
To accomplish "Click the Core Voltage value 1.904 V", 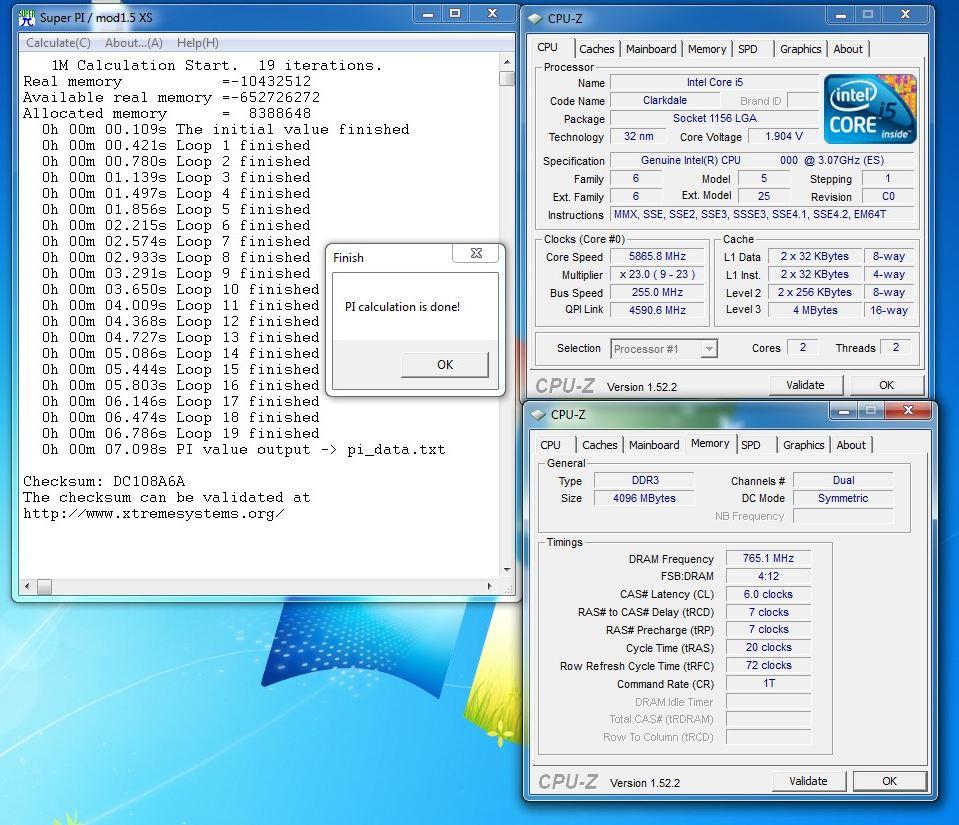I will pos(783,136).
